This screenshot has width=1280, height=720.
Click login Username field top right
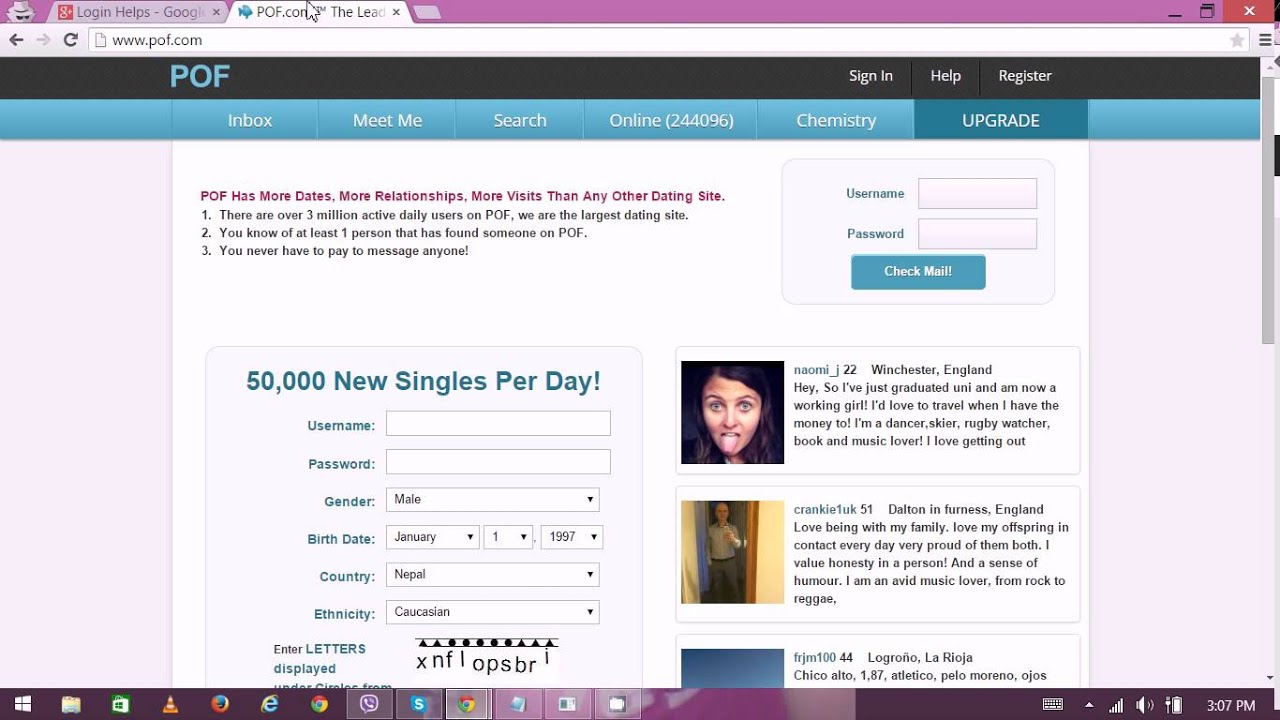point(977,194)
